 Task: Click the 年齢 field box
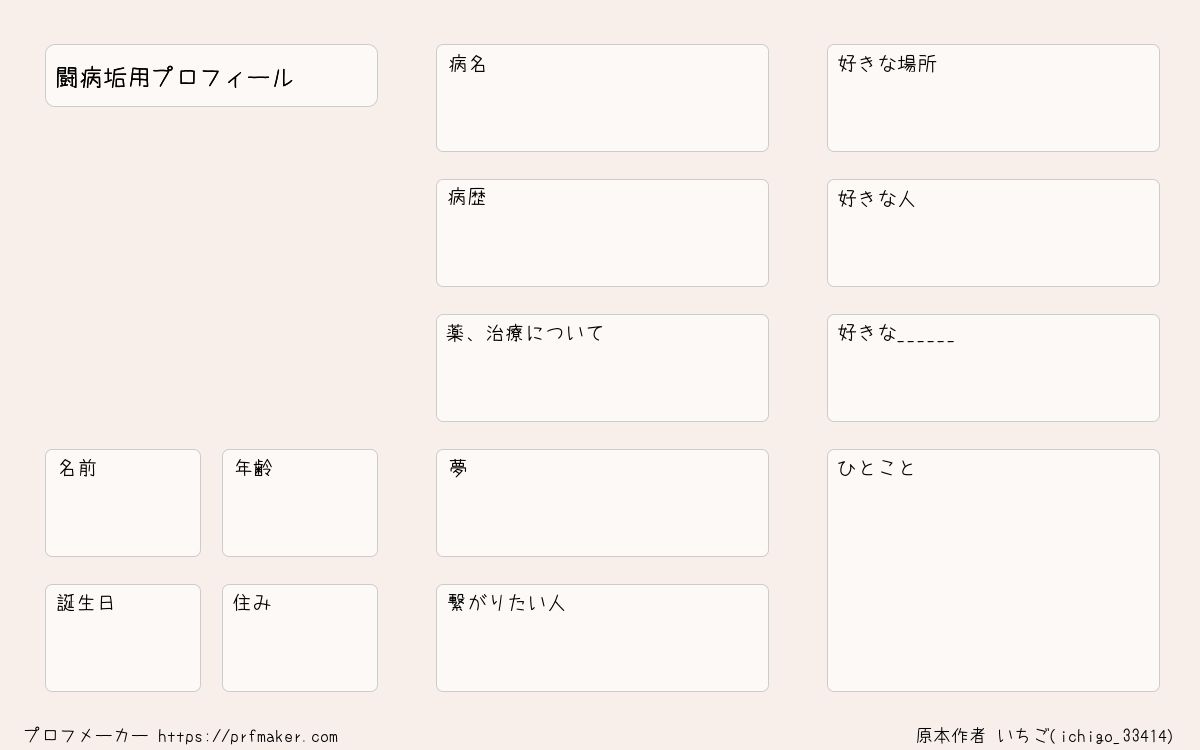300,503
